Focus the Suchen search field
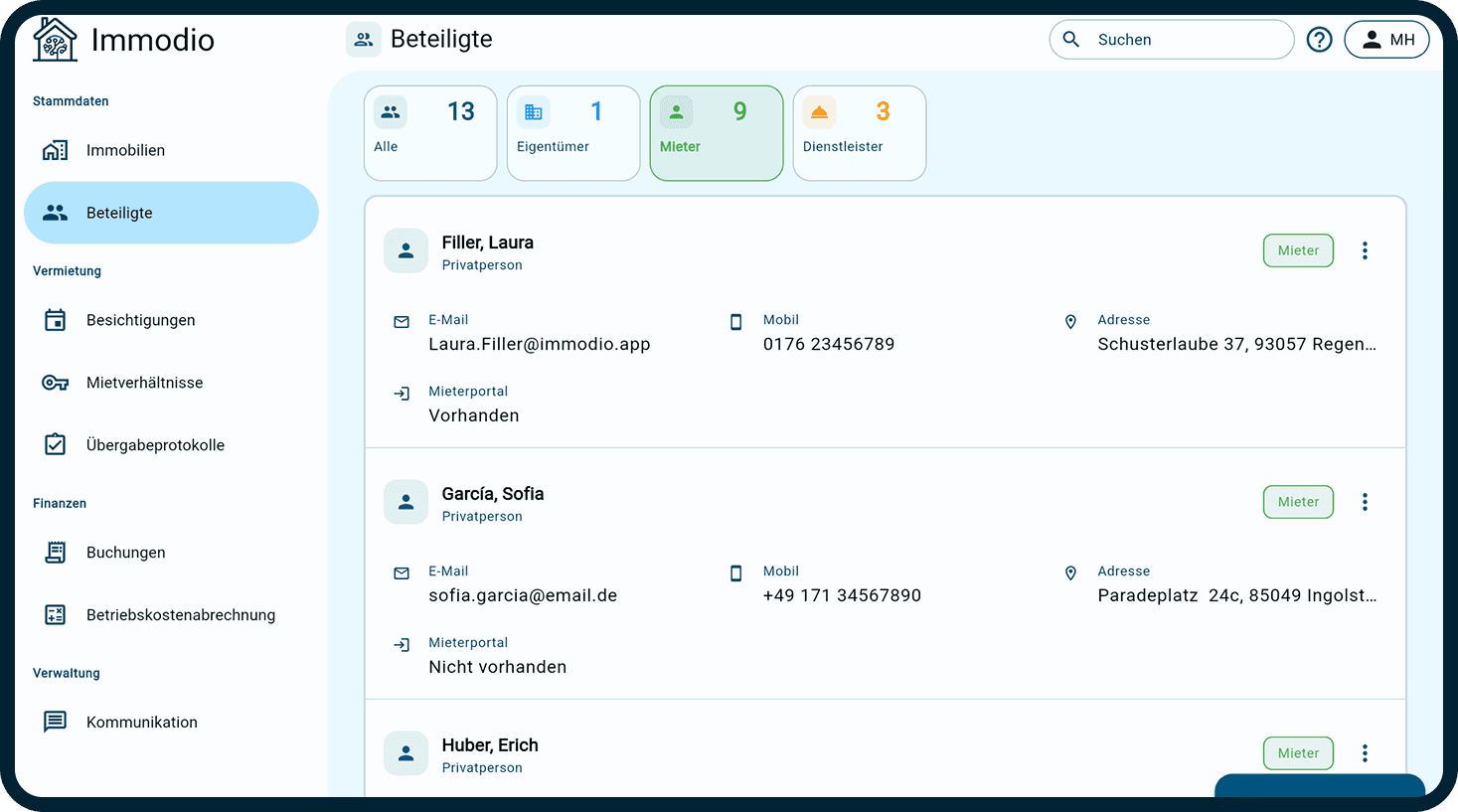 point(1172,40)
